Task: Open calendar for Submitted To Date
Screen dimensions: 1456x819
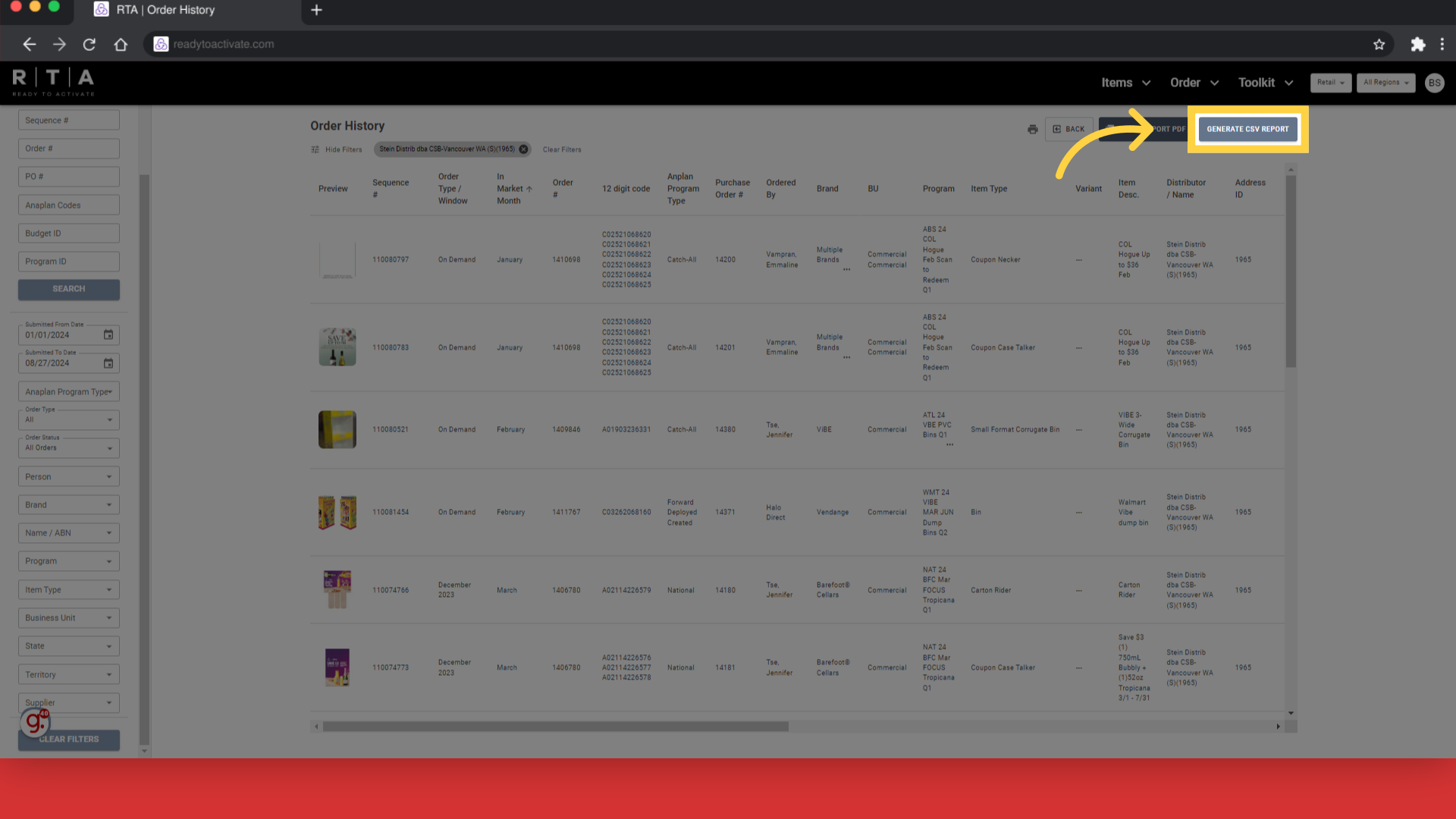Action: (108, 363)
